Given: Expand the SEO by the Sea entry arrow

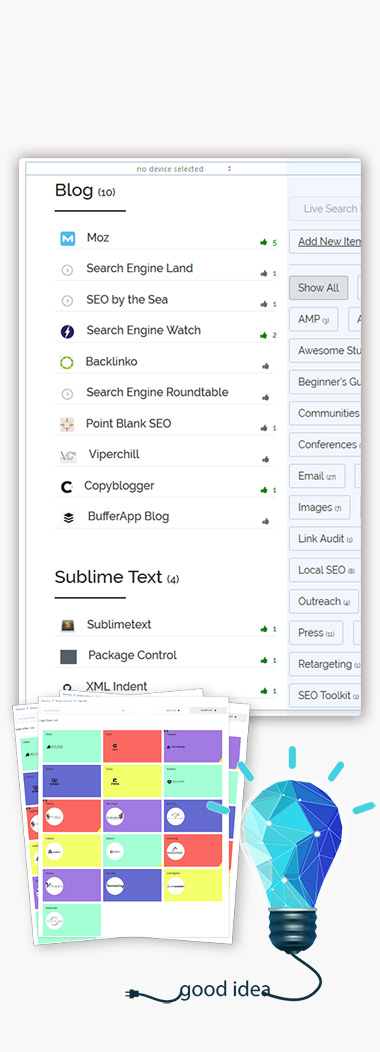Looking at the screenshot, I should click(67, 301).
